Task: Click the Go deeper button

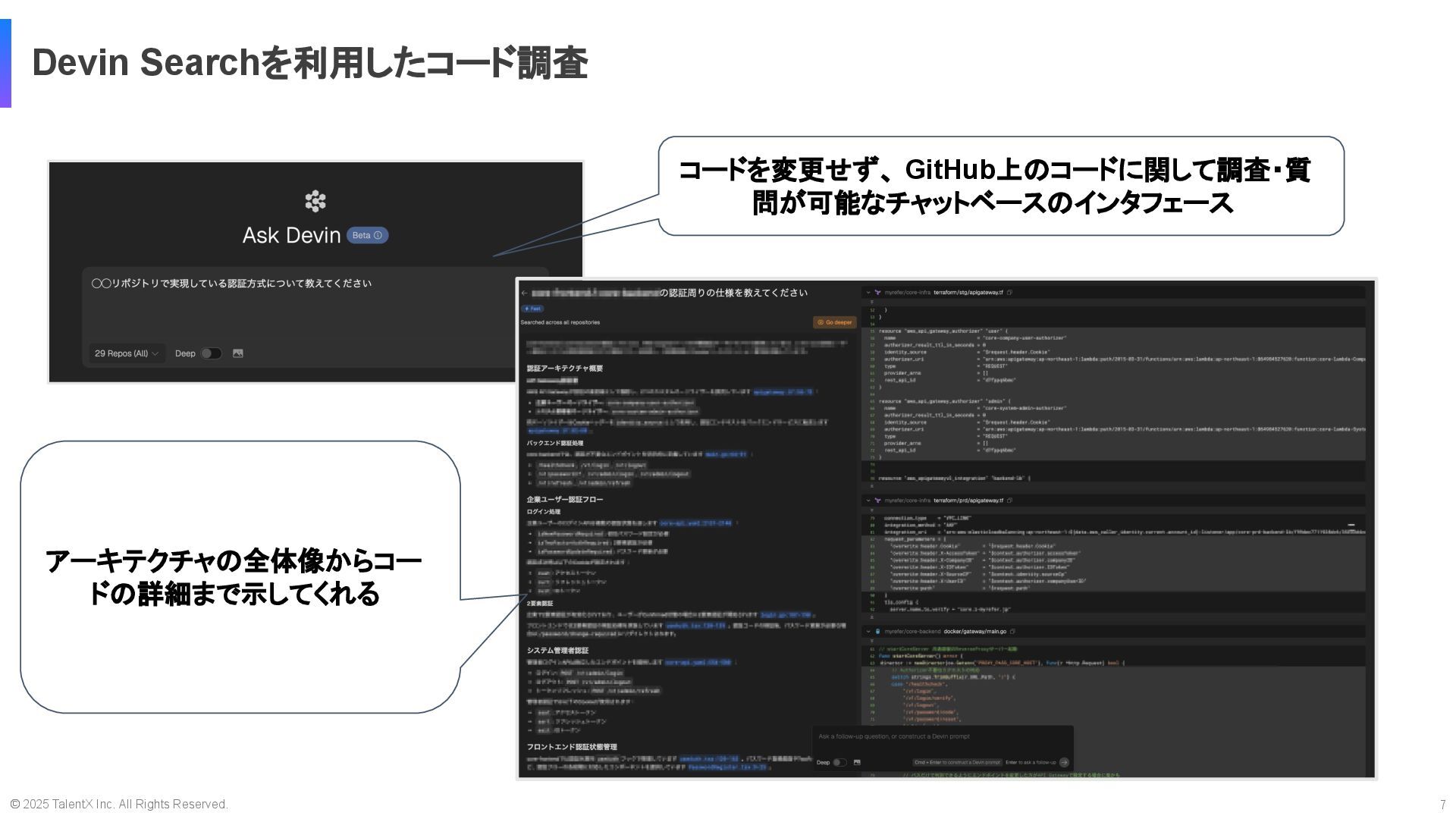Action: tap(834, 322)
